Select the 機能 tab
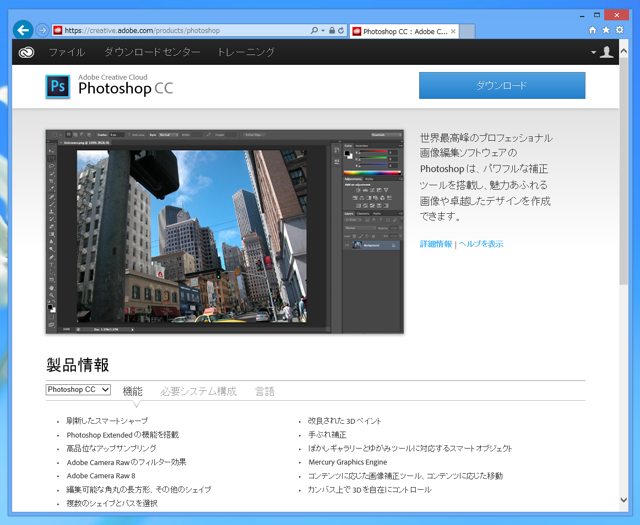Image resolution: width=640 pixels, height=525 pixels. pos(133,392)
